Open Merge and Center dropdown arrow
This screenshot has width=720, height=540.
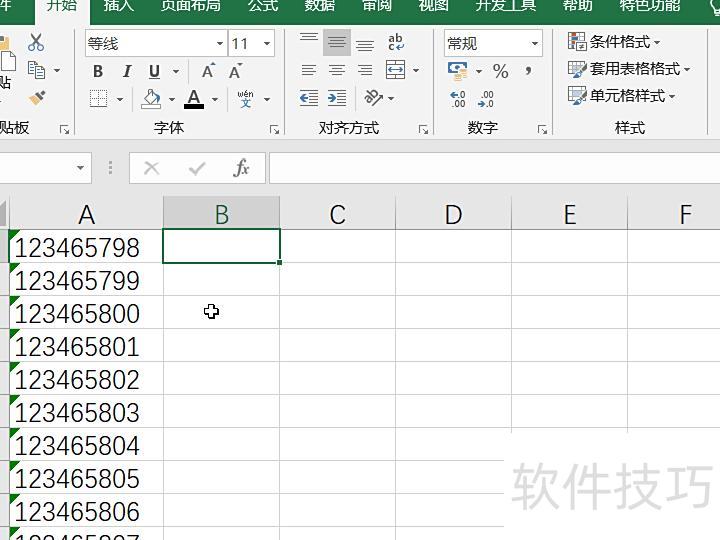416,70
